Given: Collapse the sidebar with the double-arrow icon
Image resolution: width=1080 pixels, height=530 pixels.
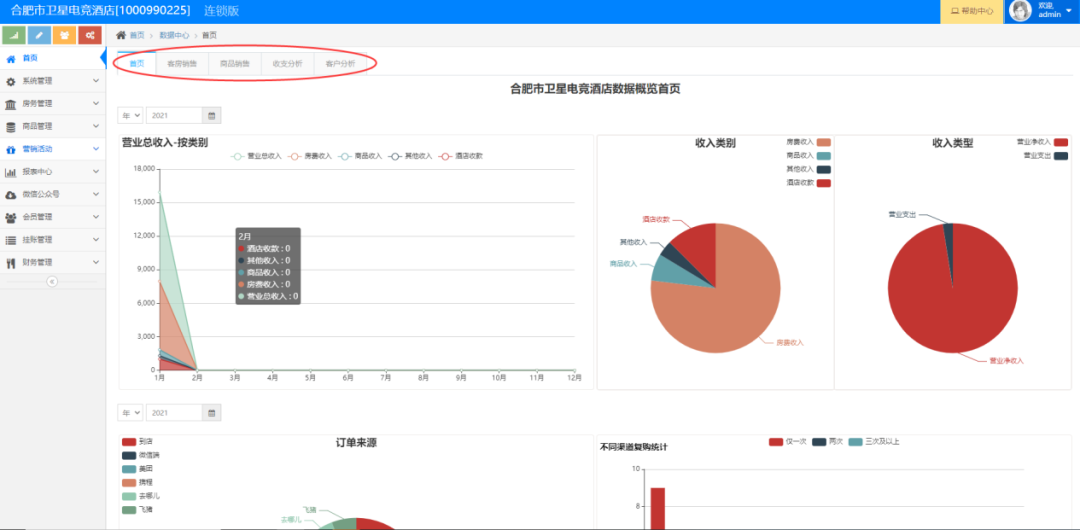Looking at the screenshot, I should click(52, 281).
